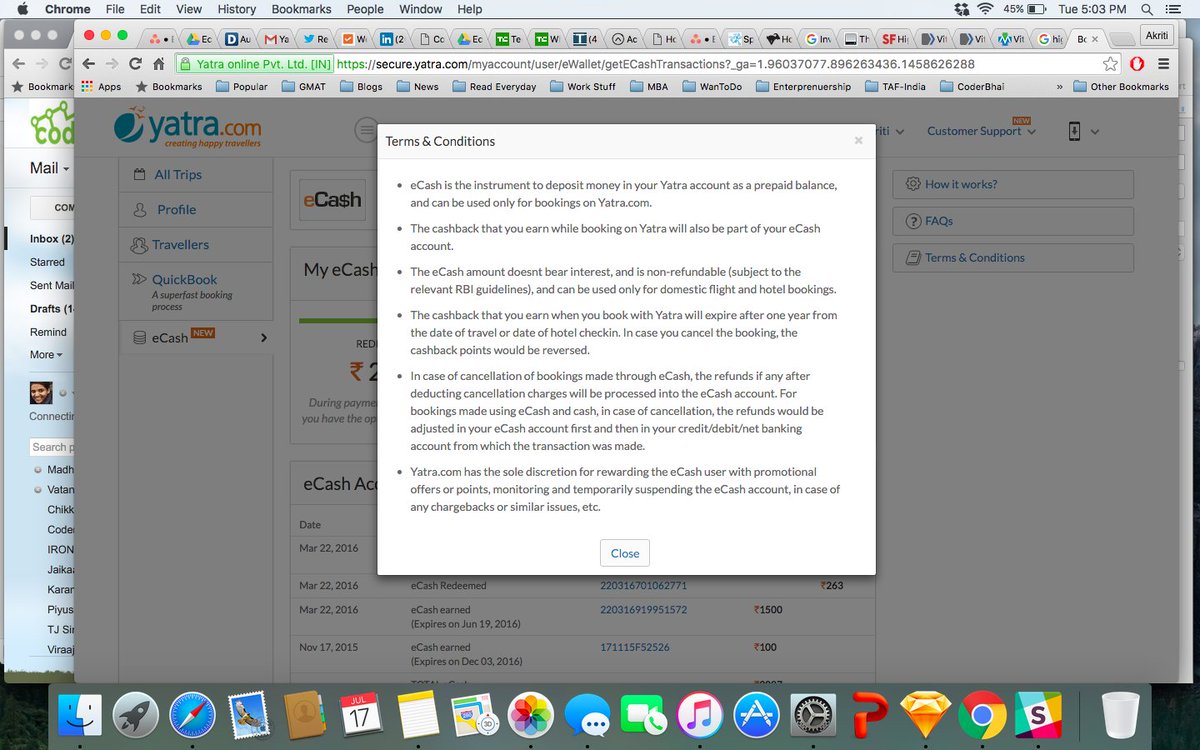1200x750 pixels.
Task: Open Contacts book in dock
Action: point(306,714)
